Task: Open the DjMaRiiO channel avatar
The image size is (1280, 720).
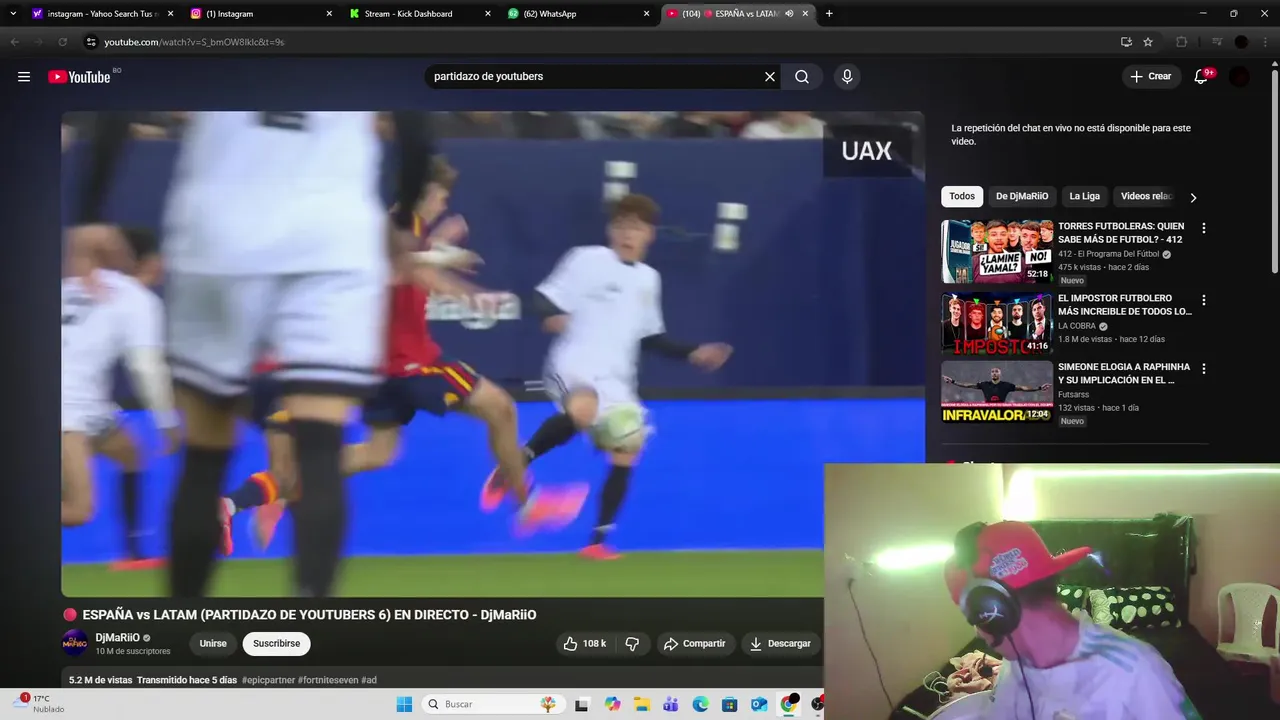Action: coord(75,643)
